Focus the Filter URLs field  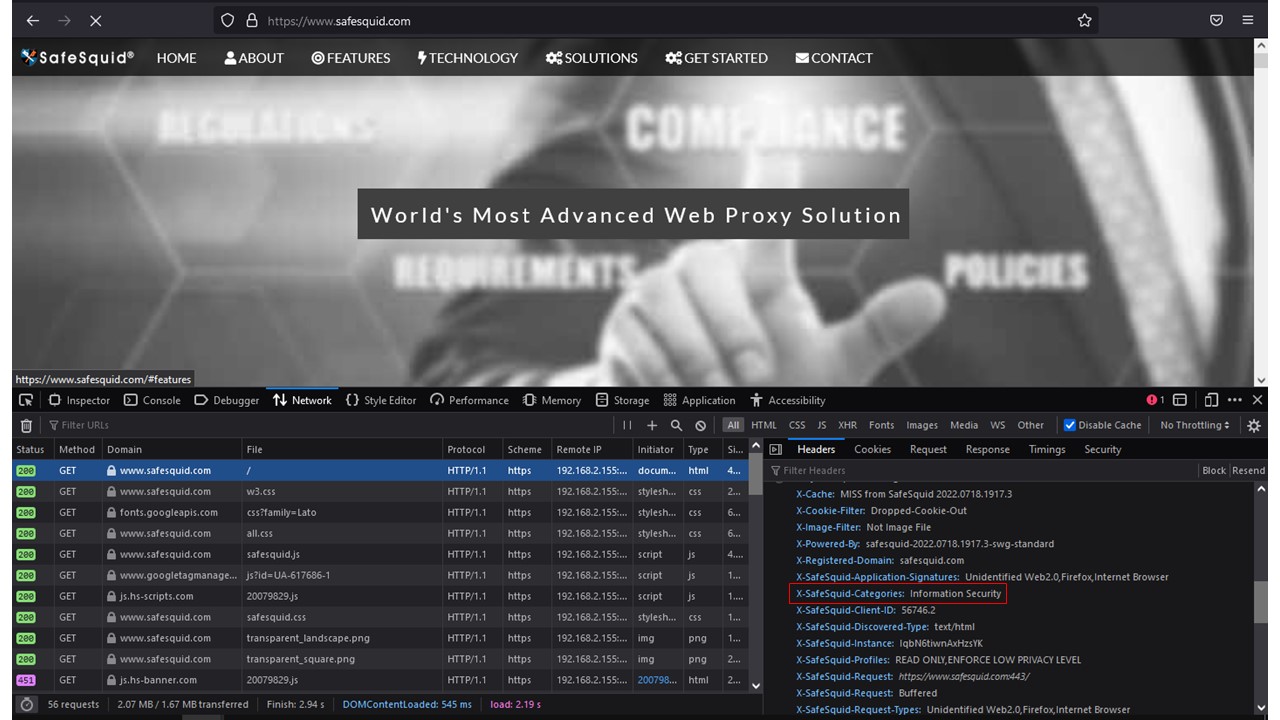[330, 425]
